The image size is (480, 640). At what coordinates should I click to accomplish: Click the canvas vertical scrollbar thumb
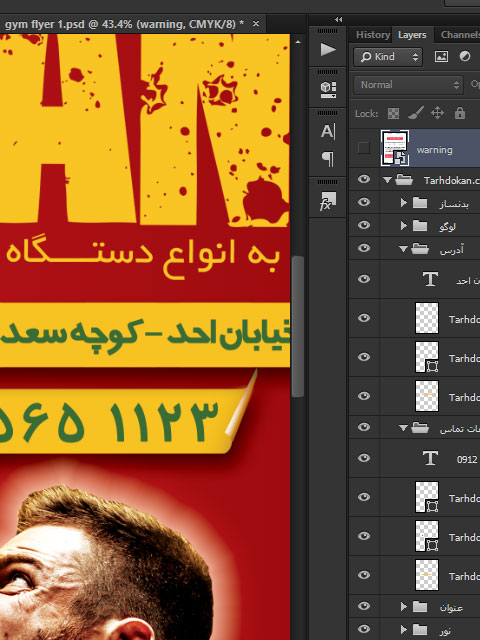[x=298, y=327]
